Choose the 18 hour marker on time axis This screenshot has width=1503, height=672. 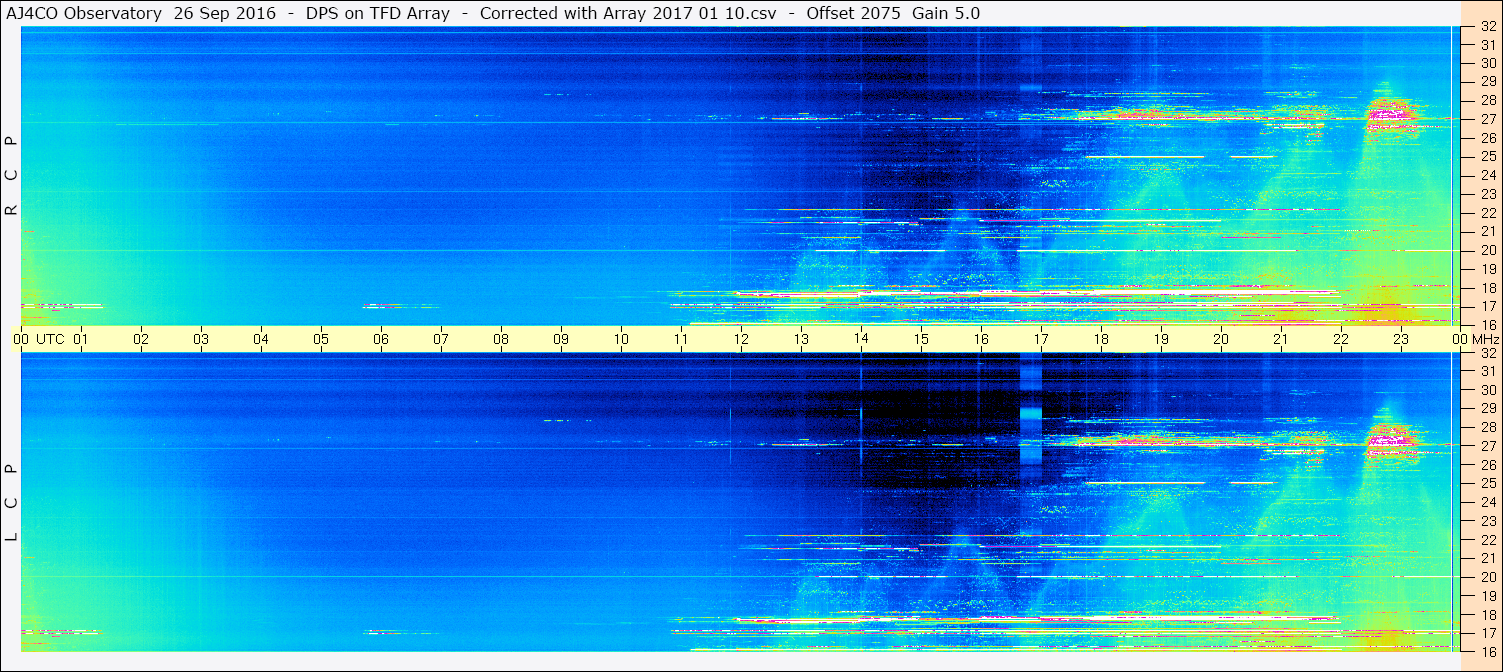coord(1101,339)
